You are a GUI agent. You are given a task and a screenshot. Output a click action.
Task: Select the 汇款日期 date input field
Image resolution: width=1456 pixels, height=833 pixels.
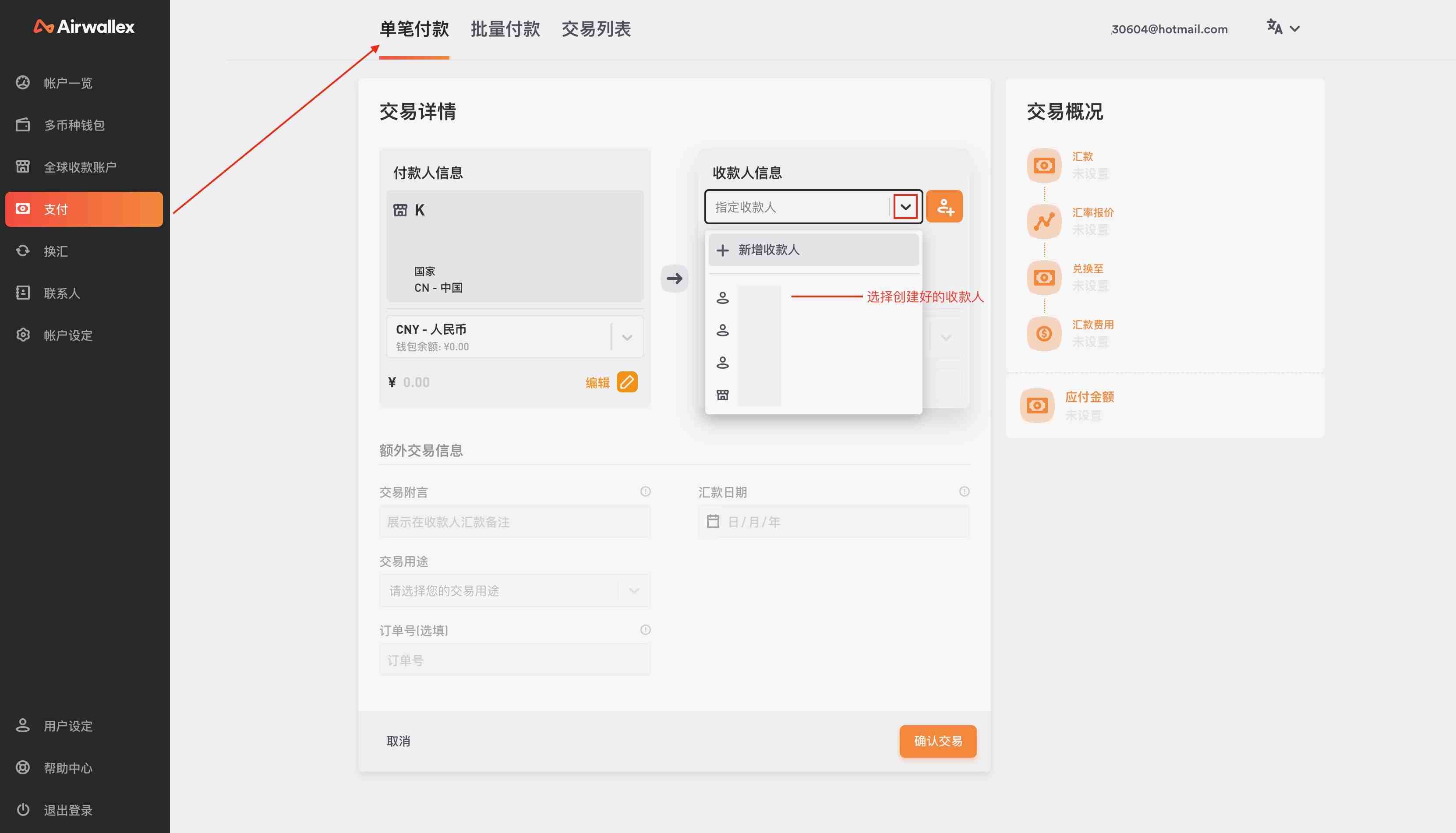833,521
